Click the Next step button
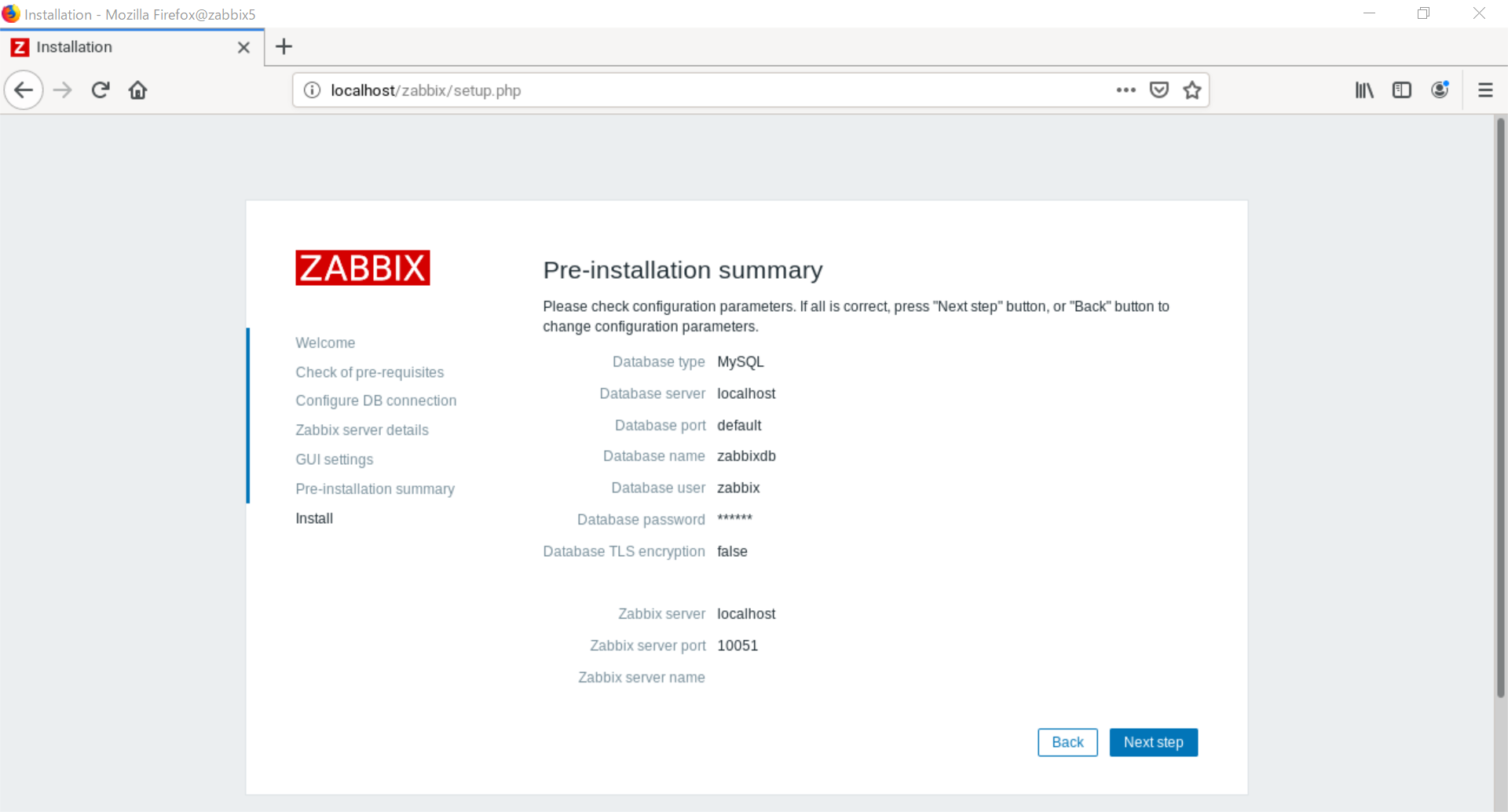The height and width of the screenshot is (812, 1508). coord(1153,742)
